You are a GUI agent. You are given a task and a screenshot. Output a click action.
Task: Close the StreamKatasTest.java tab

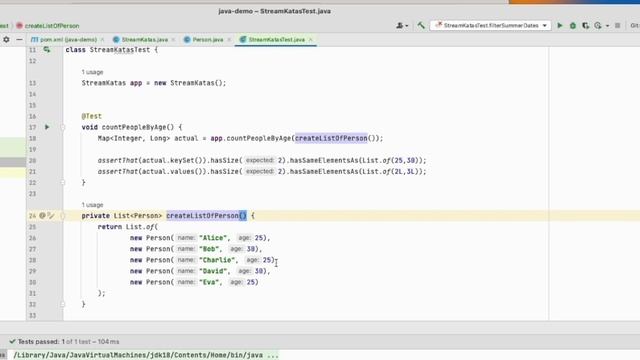click(311, 40)
